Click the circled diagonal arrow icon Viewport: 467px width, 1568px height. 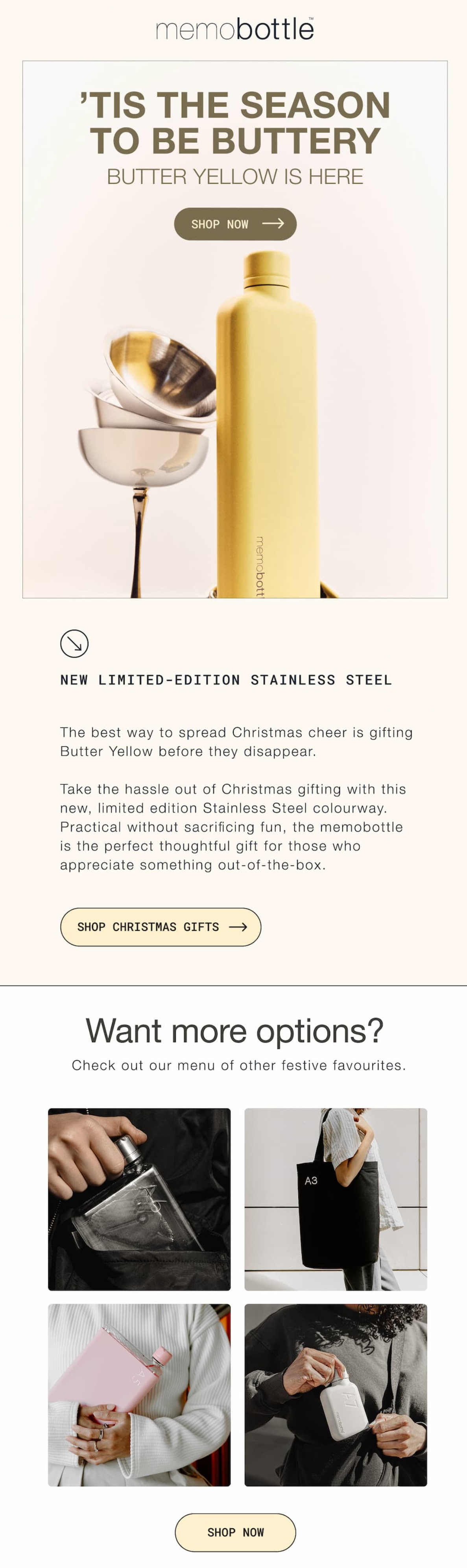point(74,643)
